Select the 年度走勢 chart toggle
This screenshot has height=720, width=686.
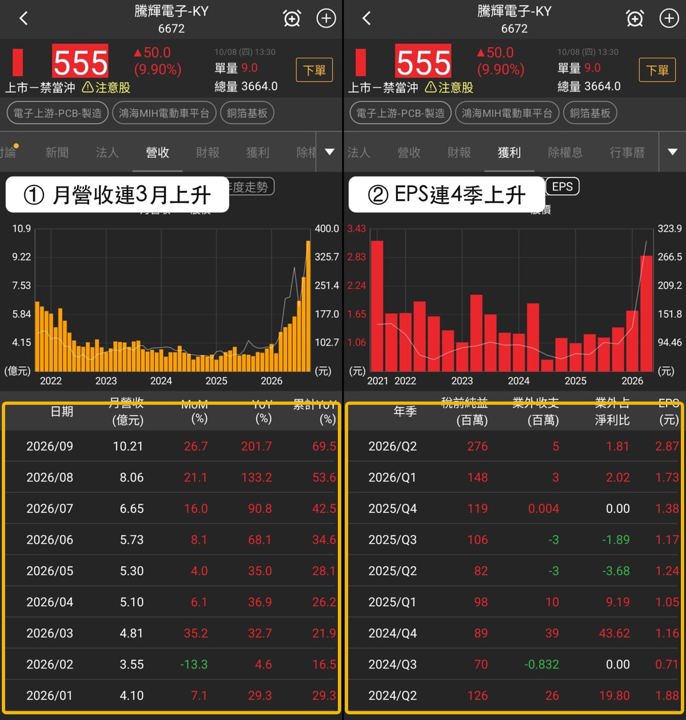pos(251,187)
